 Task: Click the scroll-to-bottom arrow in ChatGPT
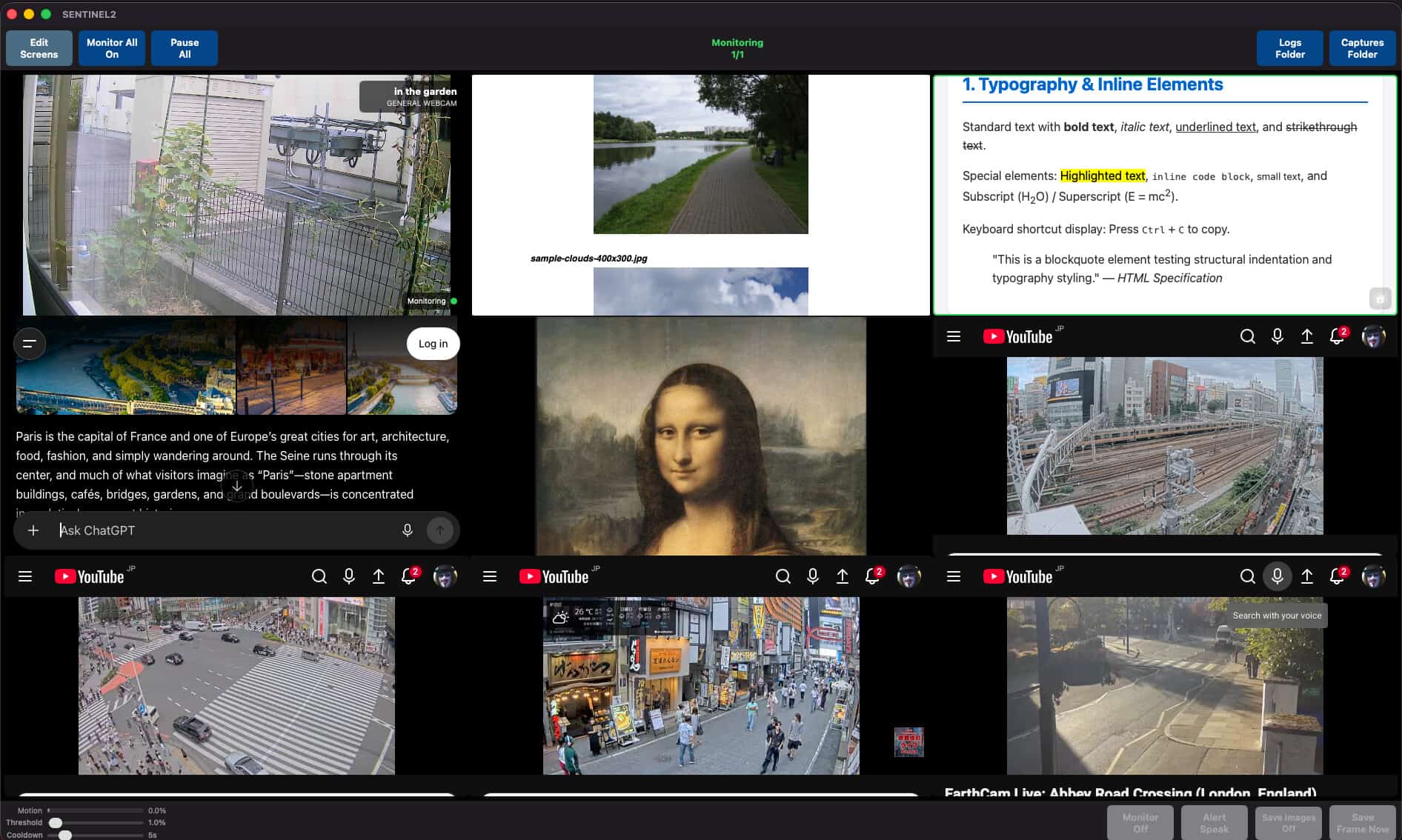(237, 486)
